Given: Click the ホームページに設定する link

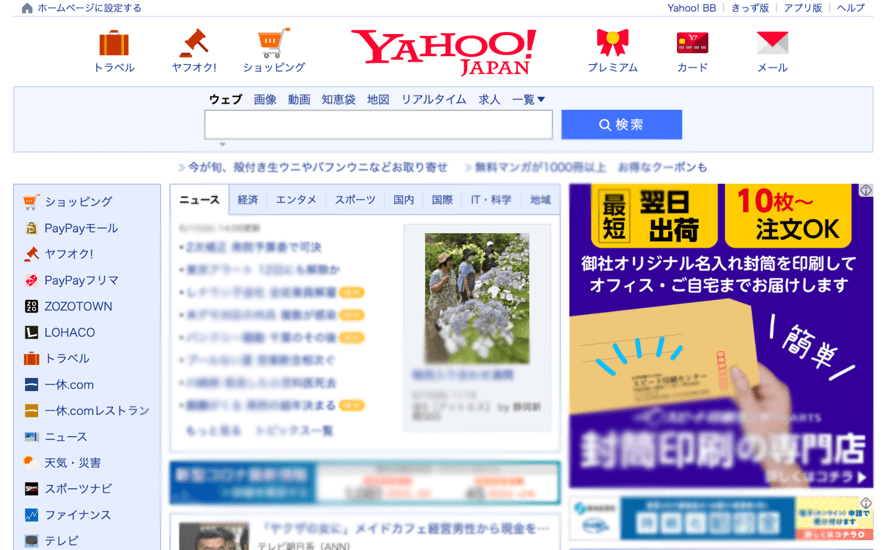Looking at the screenshot, I should (x=90, y=8).
